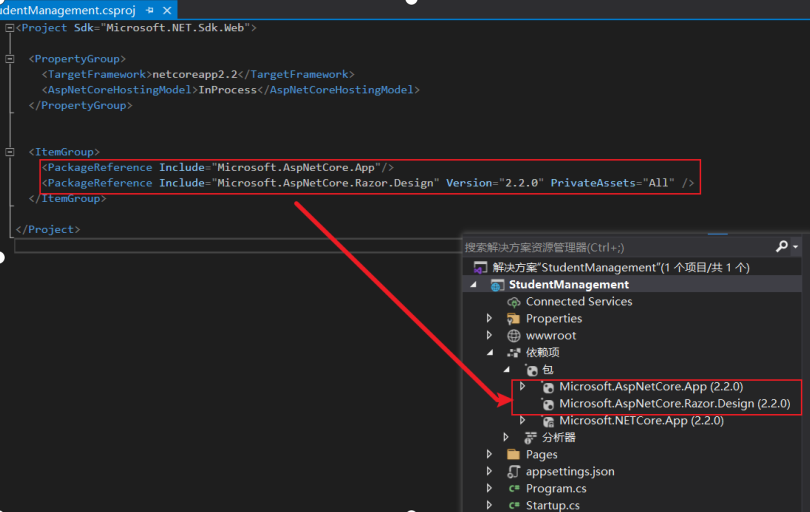Select the Pages tree item
This screenshot has width=810, height=512.
[x=541, y=455]
